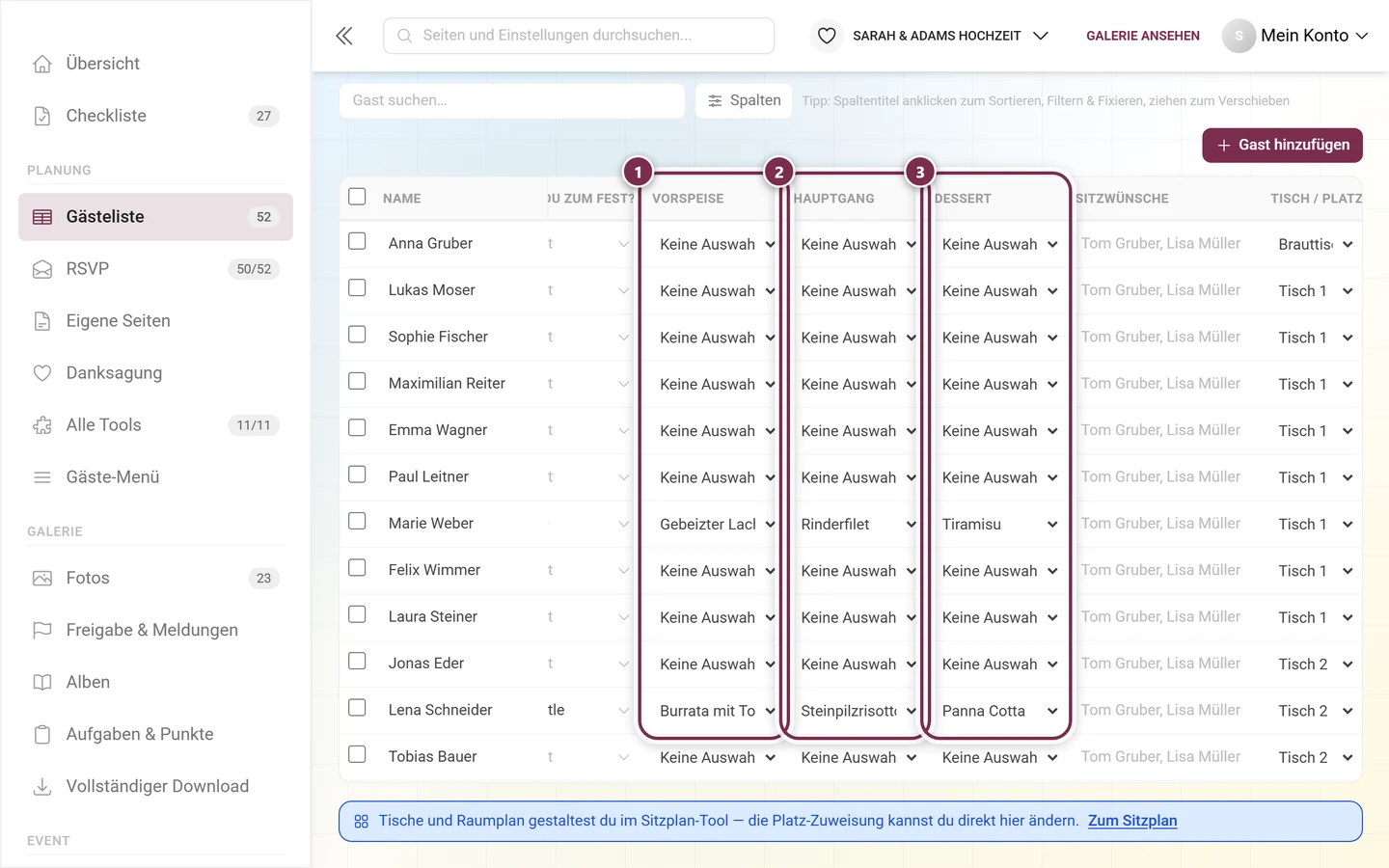Image resolution: width=1389 pixels, height=868 pixels.
Task: Open the RSVP section in sidebar
Action: click(155, 269)
